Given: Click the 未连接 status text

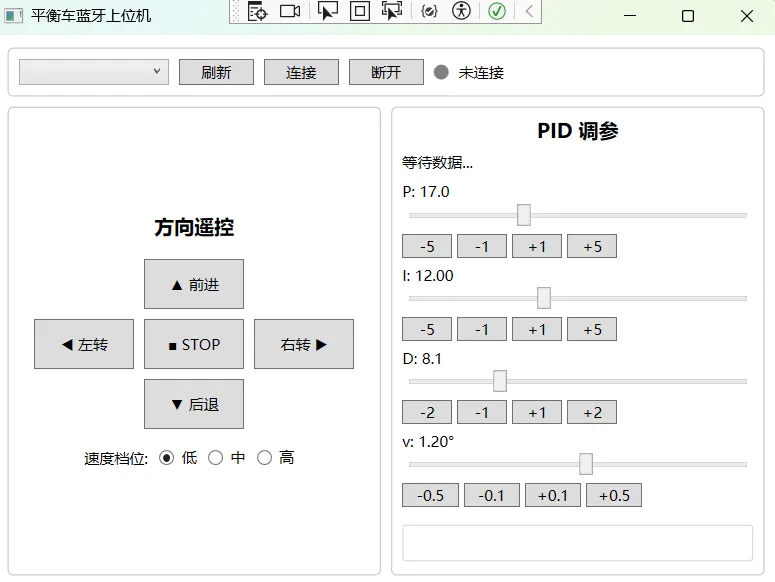Looking at the screenshot, I should [481, 73].
